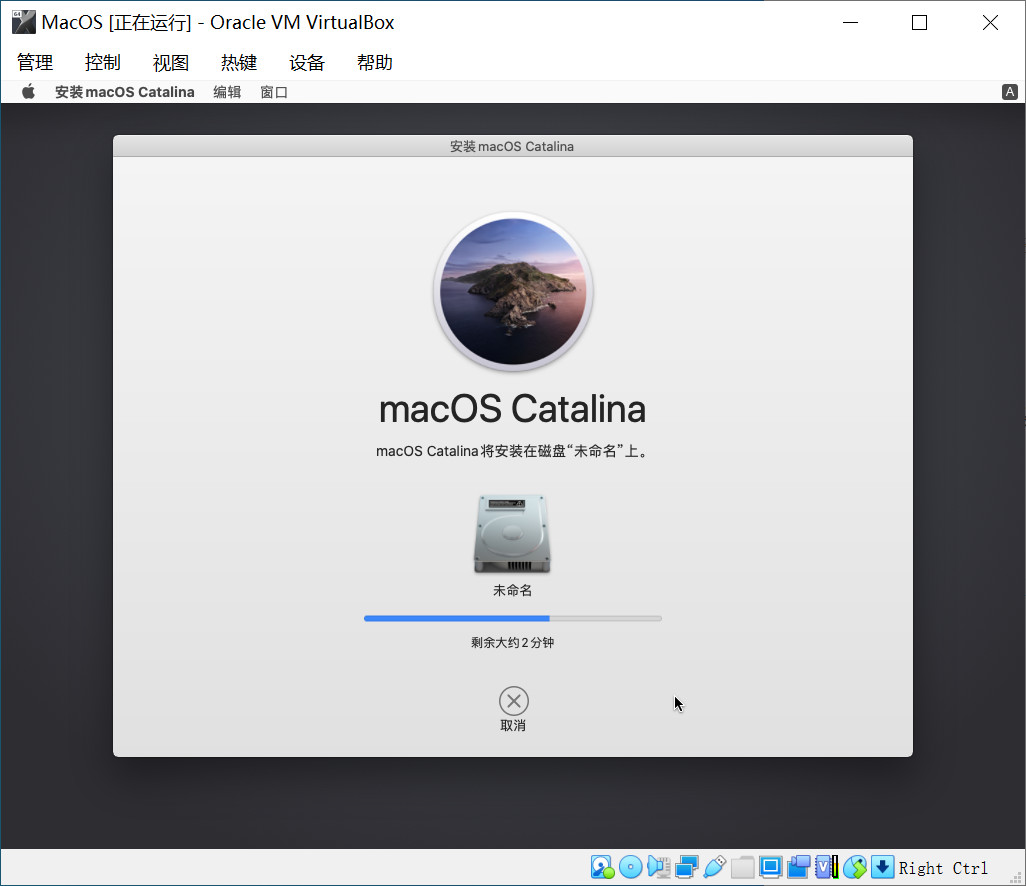Click the installation progress bar
The image size is (1026, 886).
[513, 618]
